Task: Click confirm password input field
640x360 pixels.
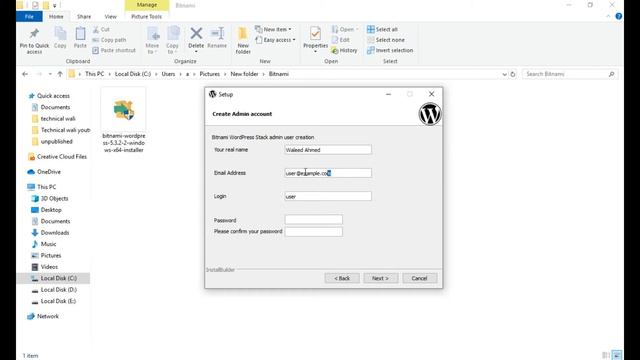Action: (x=313, y=232)
